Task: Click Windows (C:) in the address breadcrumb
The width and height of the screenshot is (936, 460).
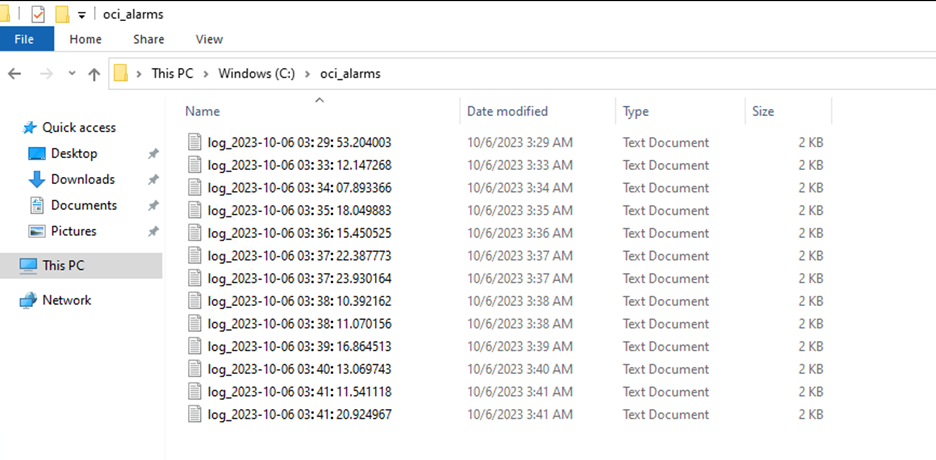Action: (257, 73)
